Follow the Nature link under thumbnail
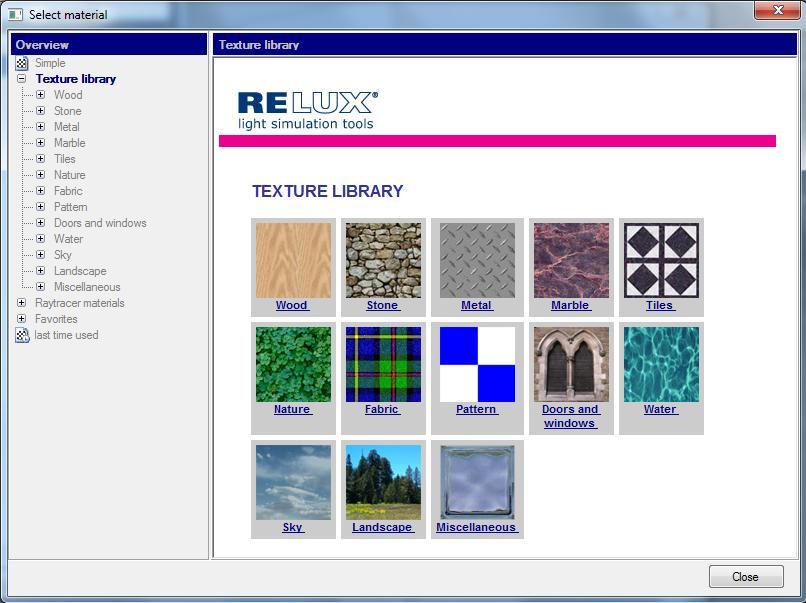This screenshot has height=603, width=806. (x=292, y=409)
